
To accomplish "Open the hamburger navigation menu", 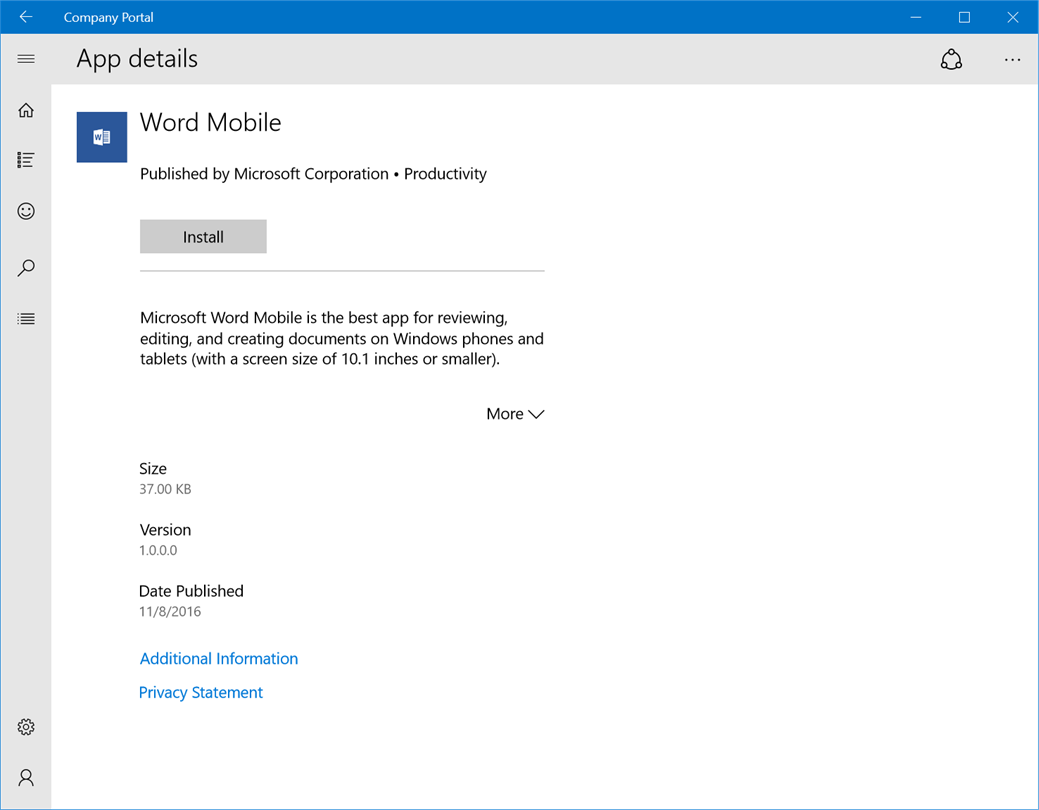I will pyautogui.click(x=26, y=59).
